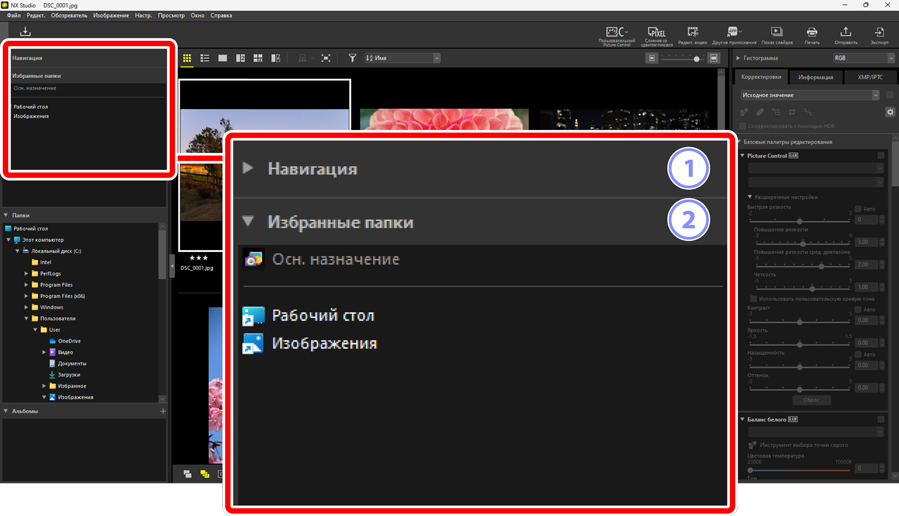Open Редакт. видео video editor
The height and width of the screenshot is (516, 899).
pyautogui.click(x=692, y=35)
